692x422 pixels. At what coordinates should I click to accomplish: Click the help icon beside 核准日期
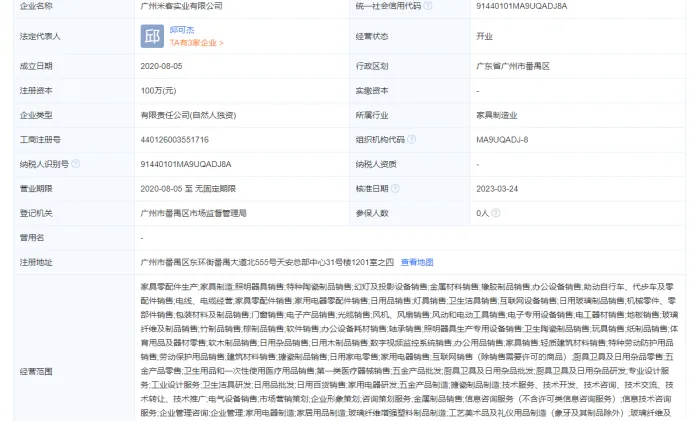tap(395, 188)
